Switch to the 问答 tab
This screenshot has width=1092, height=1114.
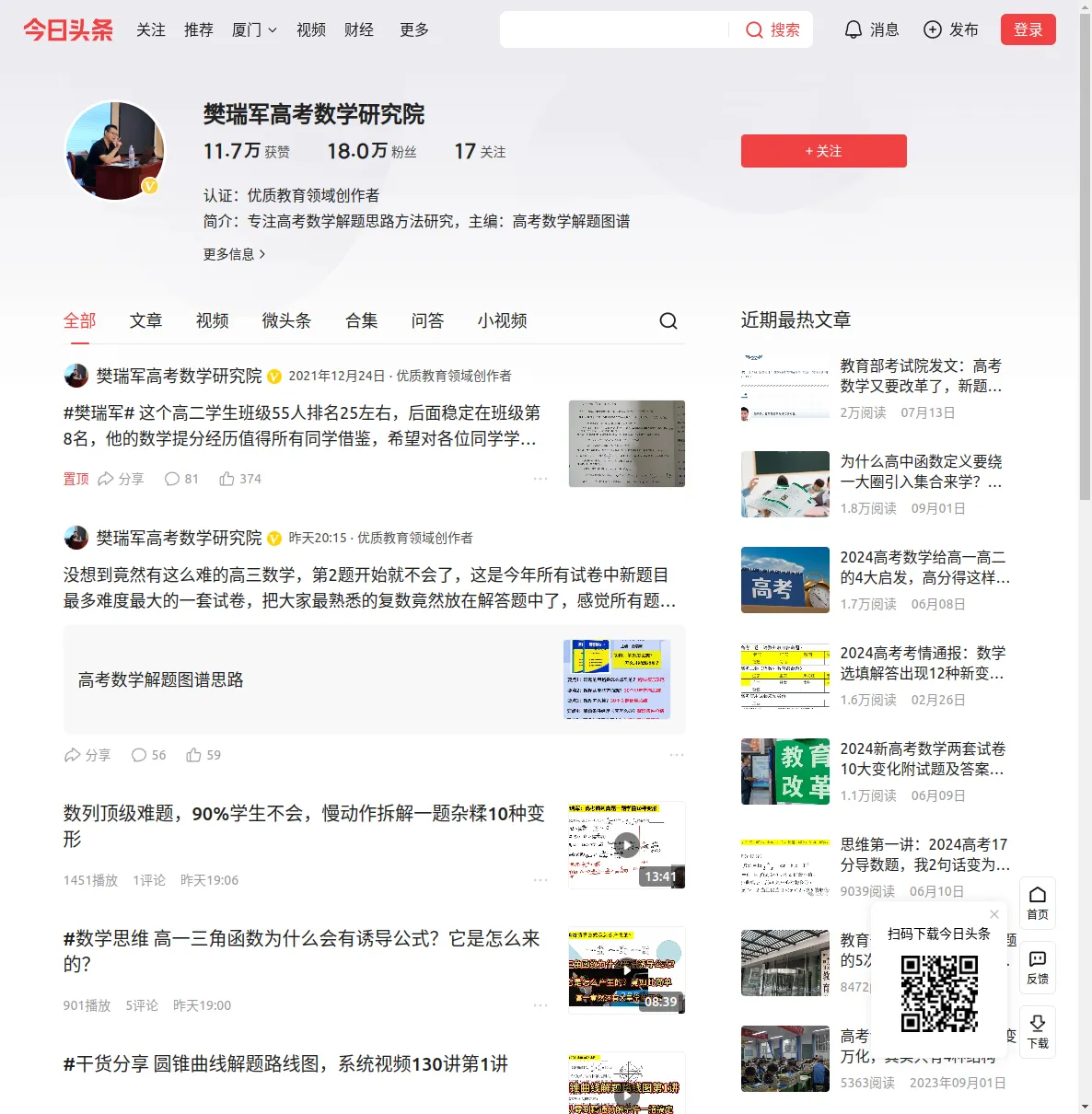point(428,320)
